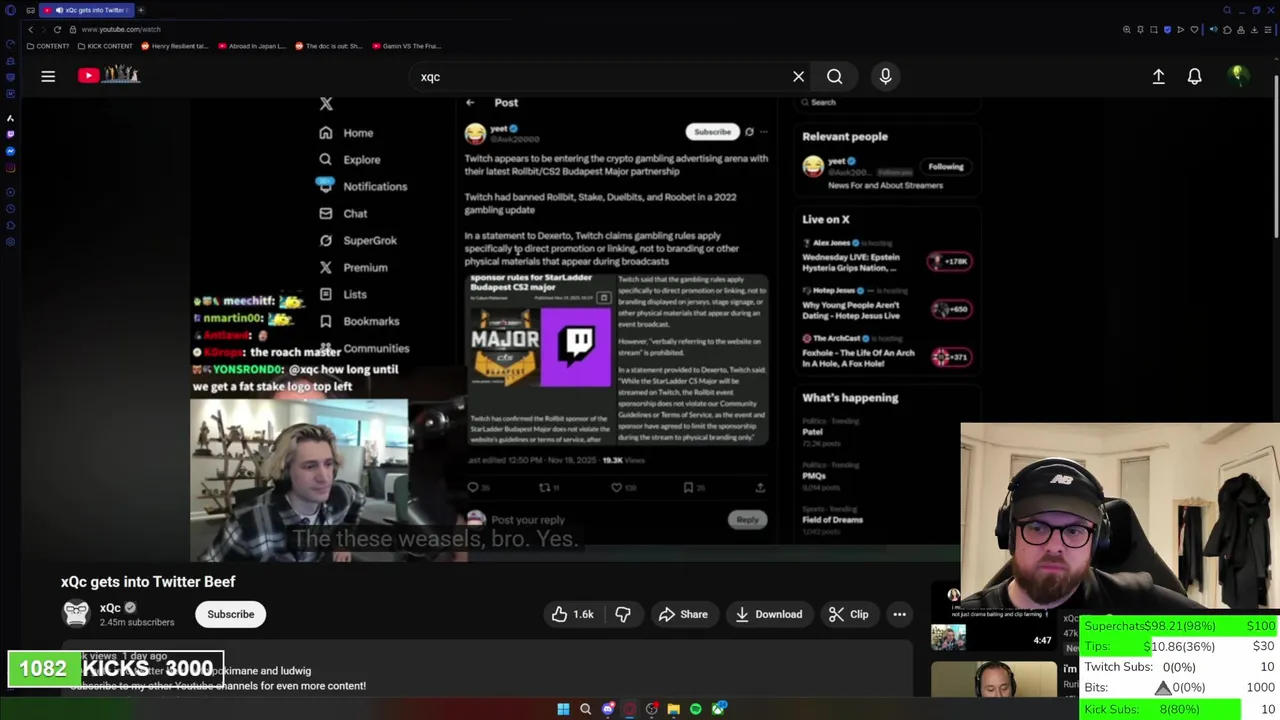Clear the xqc search text
The width and height of the screenshot is (1280, 720).
point(798,76)
